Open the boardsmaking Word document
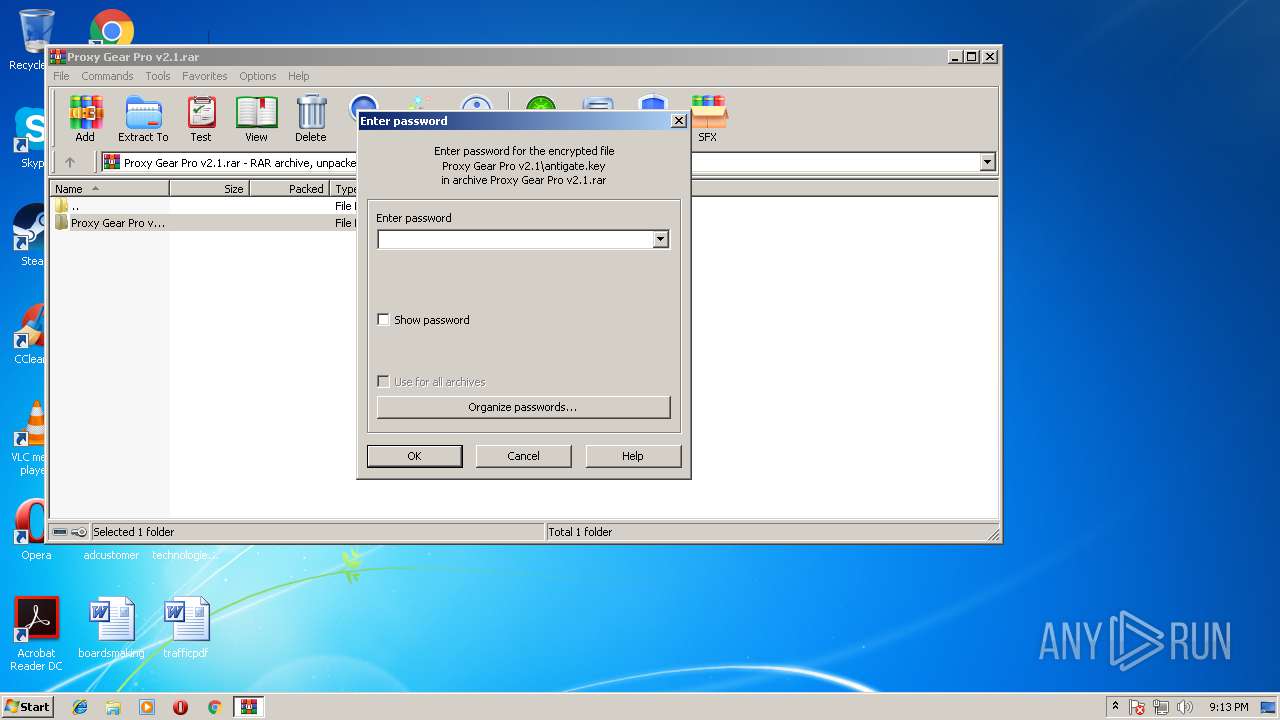Image resolution: width=1280 pixels, height=720 pixels. coord(111,628)
